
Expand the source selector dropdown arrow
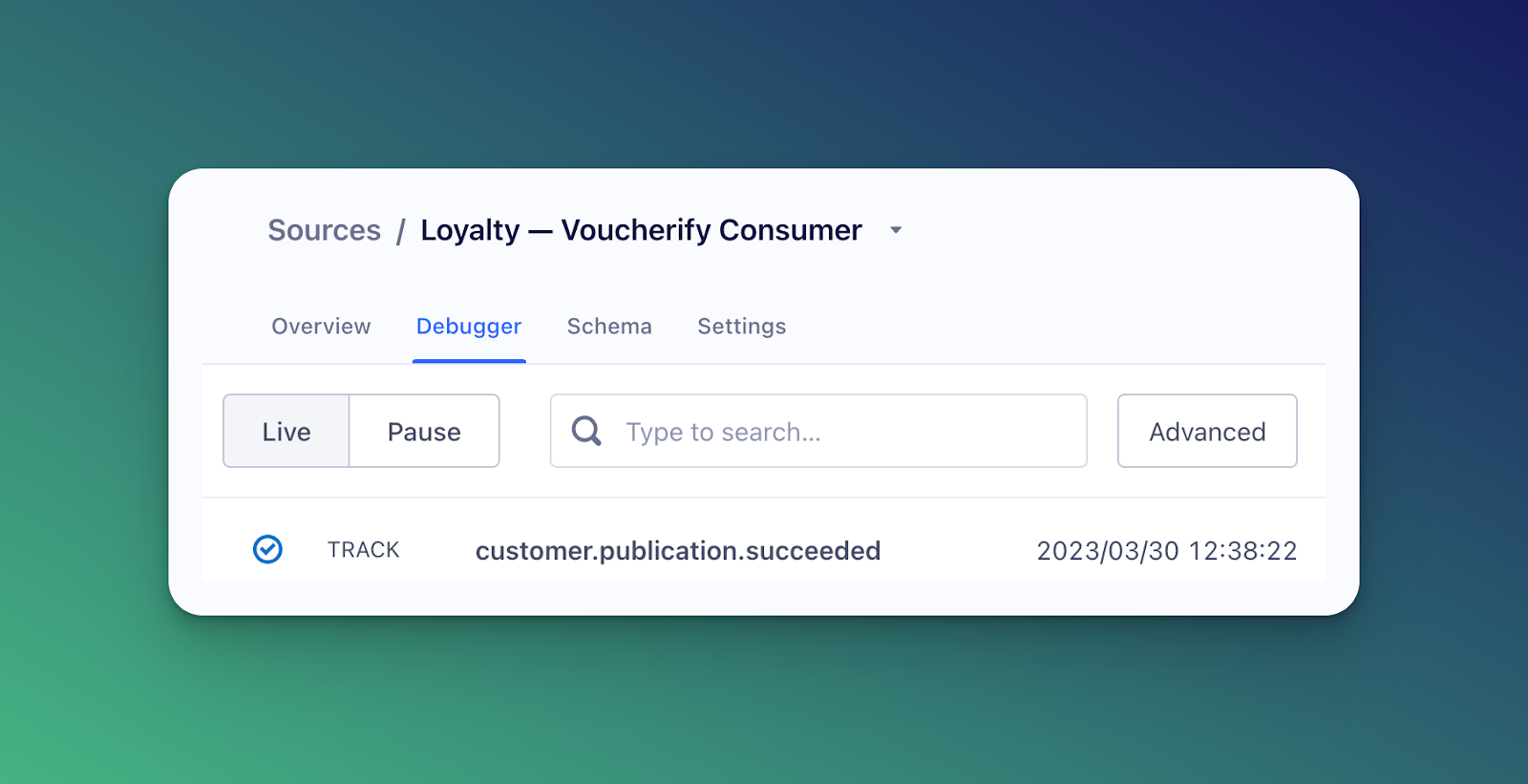[x=896, y=230]
